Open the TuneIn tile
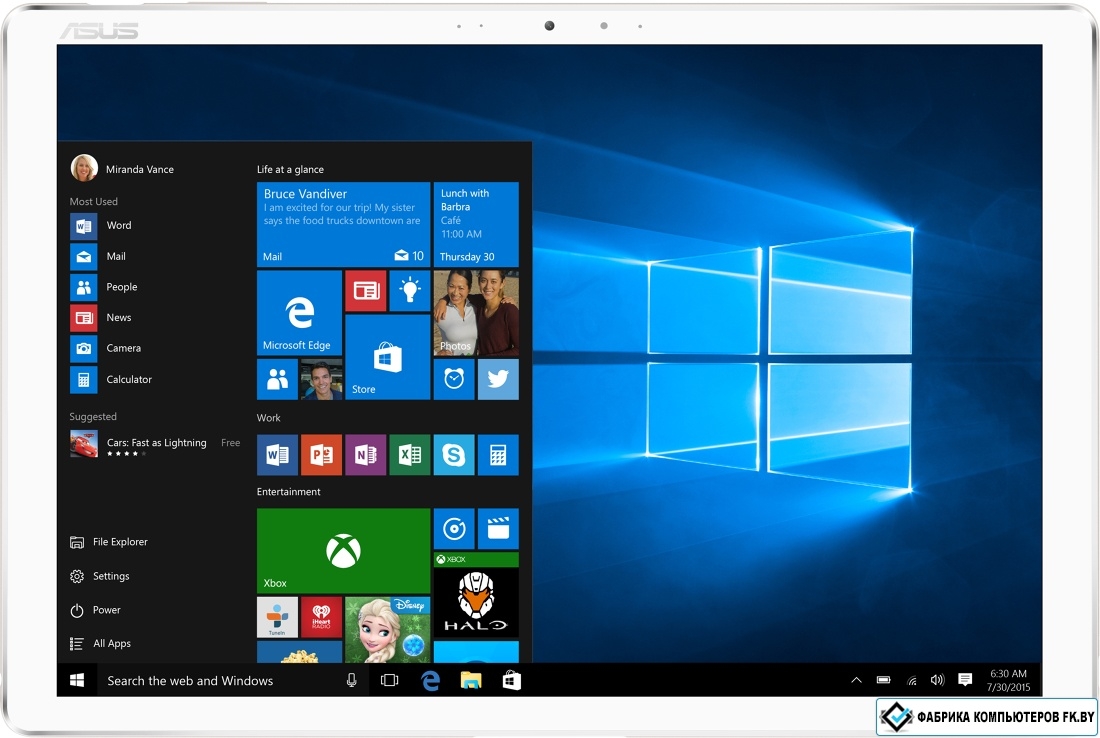 278,617
